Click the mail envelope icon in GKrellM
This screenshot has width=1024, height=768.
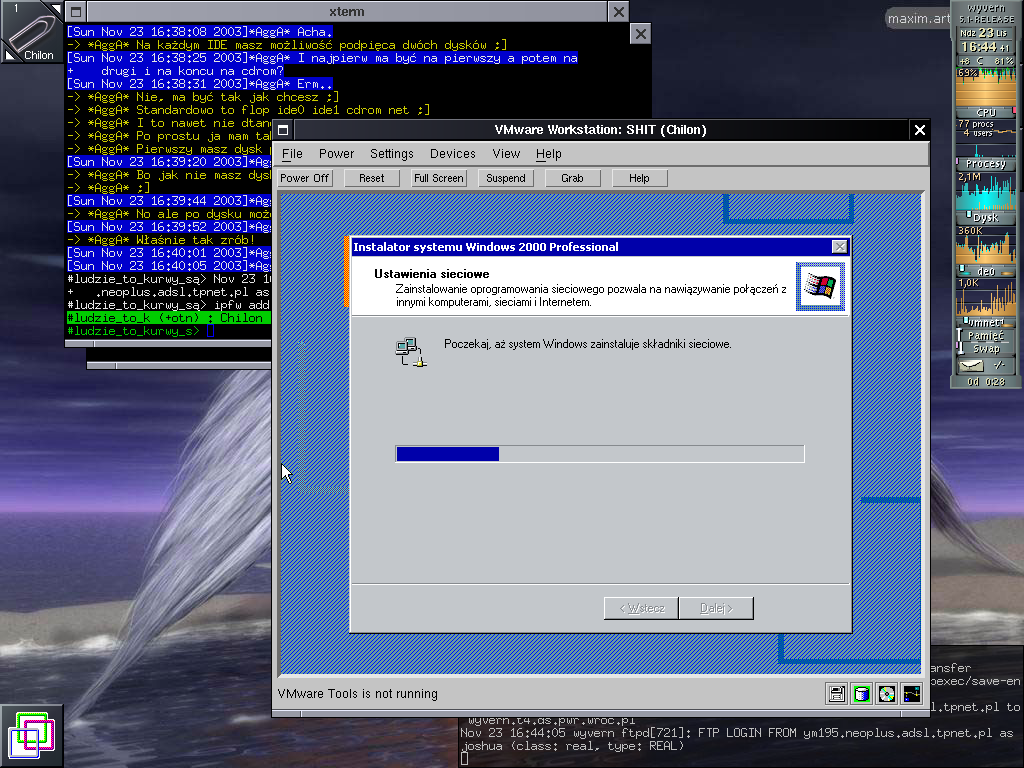[971, 367]
